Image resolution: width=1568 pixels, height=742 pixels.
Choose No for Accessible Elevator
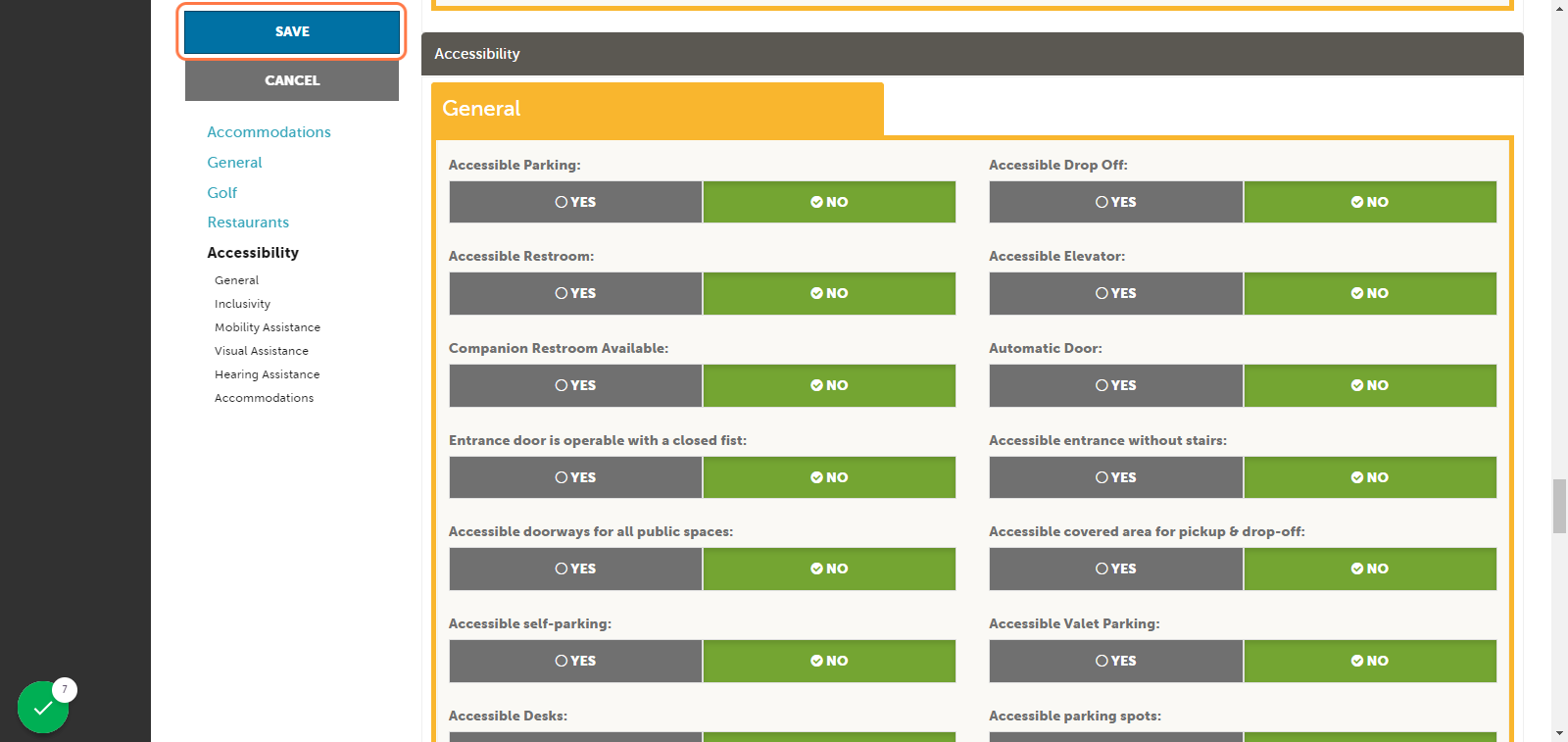point(1370,293)
